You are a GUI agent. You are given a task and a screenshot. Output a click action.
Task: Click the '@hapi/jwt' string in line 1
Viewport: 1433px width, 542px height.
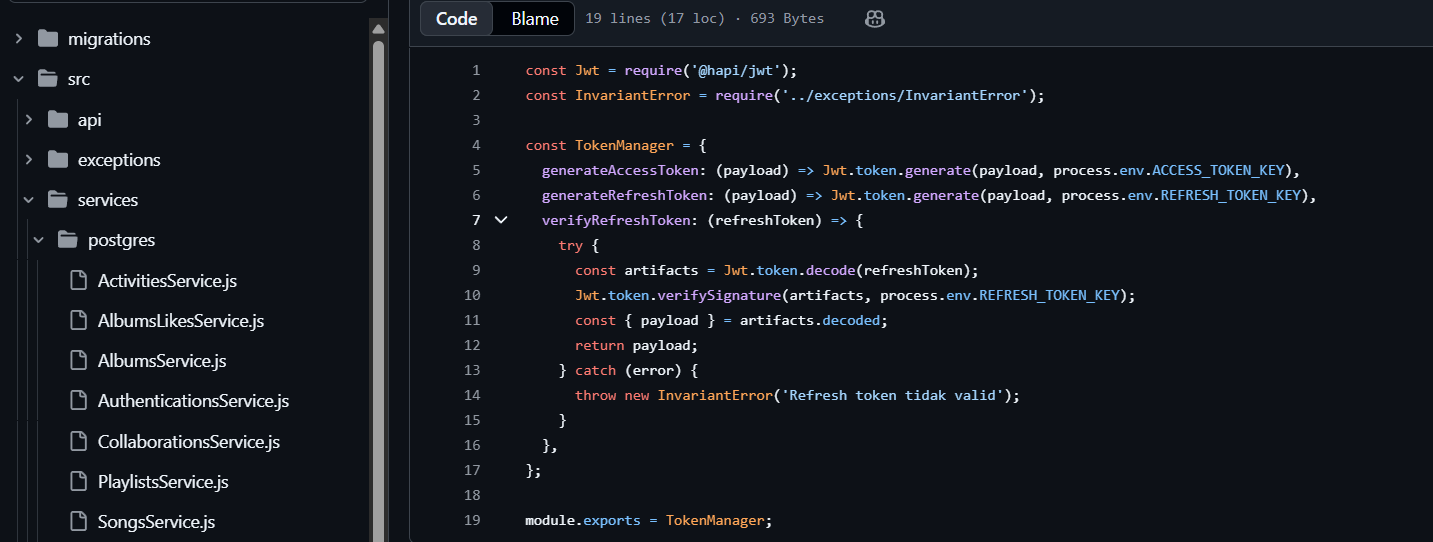735,70
